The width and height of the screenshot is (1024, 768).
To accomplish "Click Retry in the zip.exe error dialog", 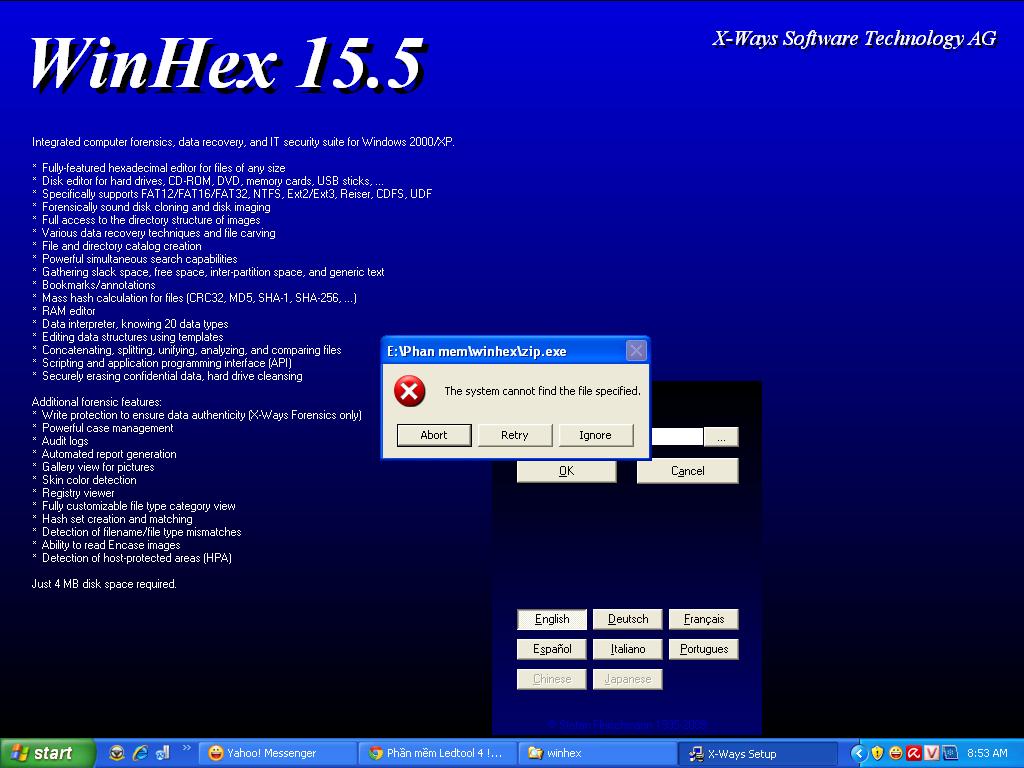I will [515, 435].
